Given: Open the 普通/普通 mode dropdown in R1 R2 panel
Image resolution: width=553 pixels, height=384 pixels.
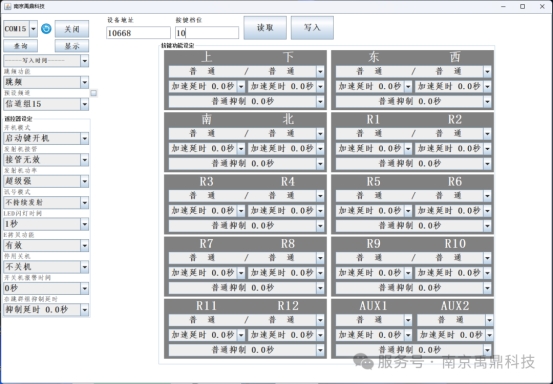Looking at the screenshot, I should pos(413,134).
